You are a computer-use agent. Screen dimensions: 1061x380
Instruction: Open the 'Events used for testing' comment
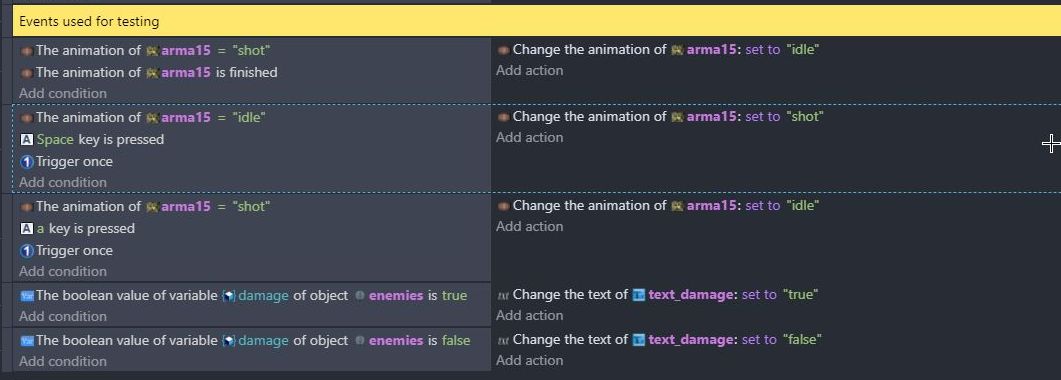tap(537, 22)
